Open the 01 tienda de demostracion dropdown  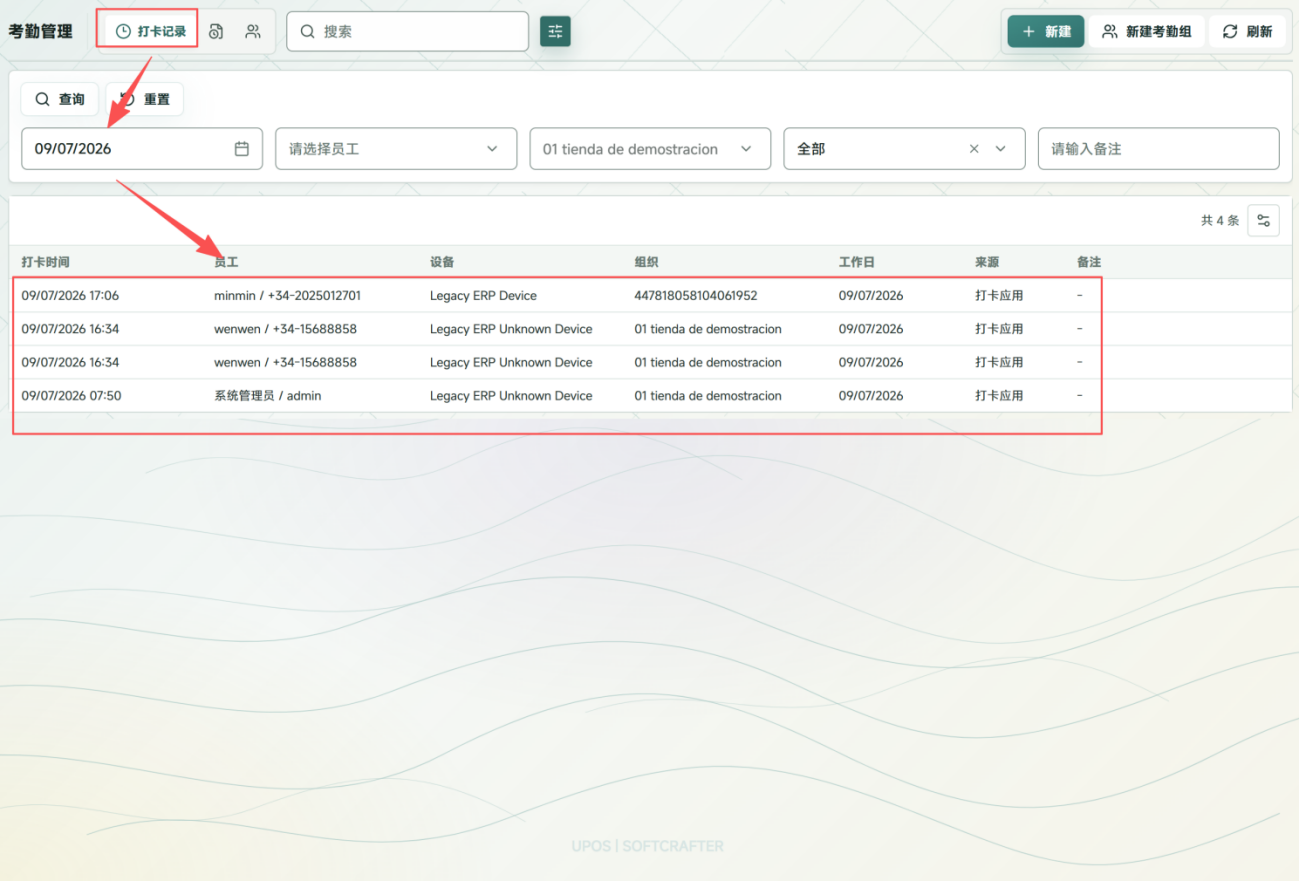pos(650,148)
